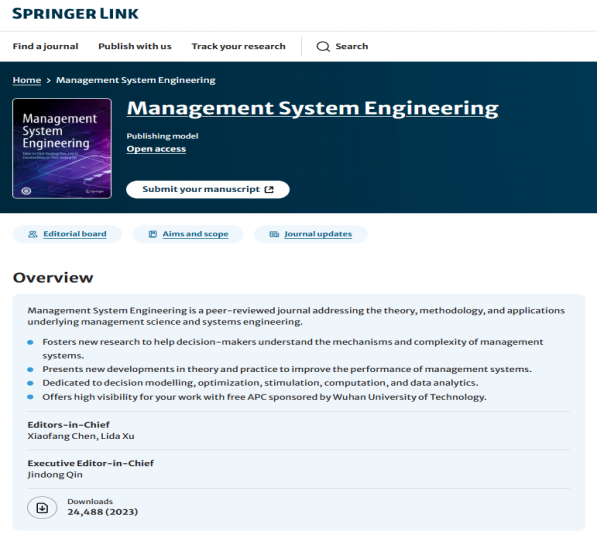
Task: Click the Management System Engineering title link
Action: [313, 108]
